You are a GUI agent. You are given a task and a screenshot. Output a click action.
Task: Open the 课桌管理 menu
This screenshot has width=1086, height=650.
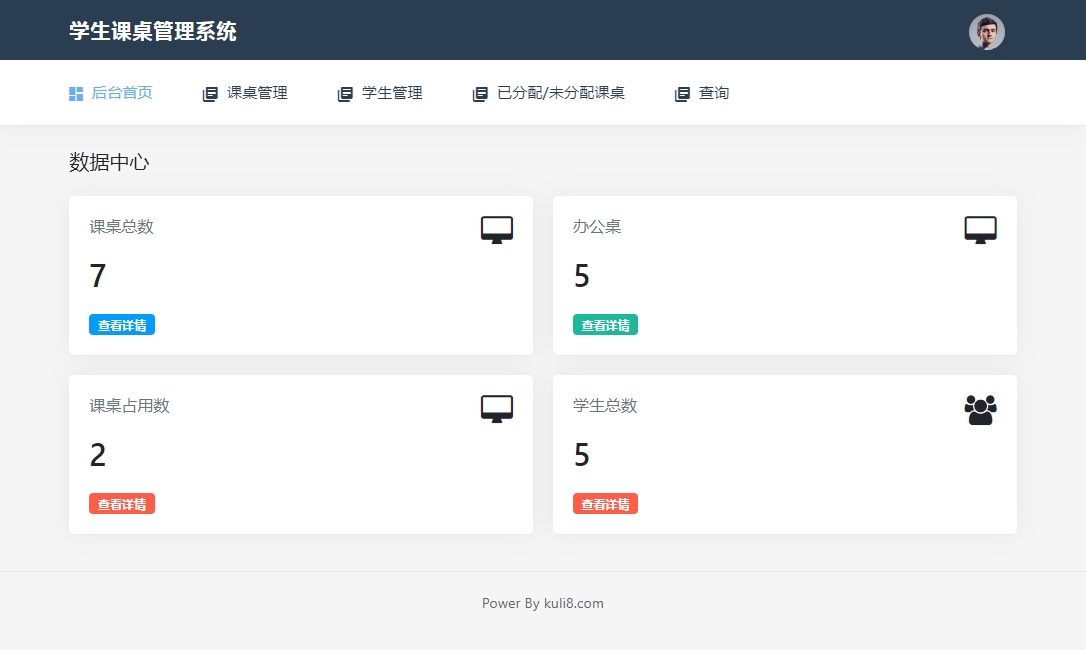click(x=257, y=93)
